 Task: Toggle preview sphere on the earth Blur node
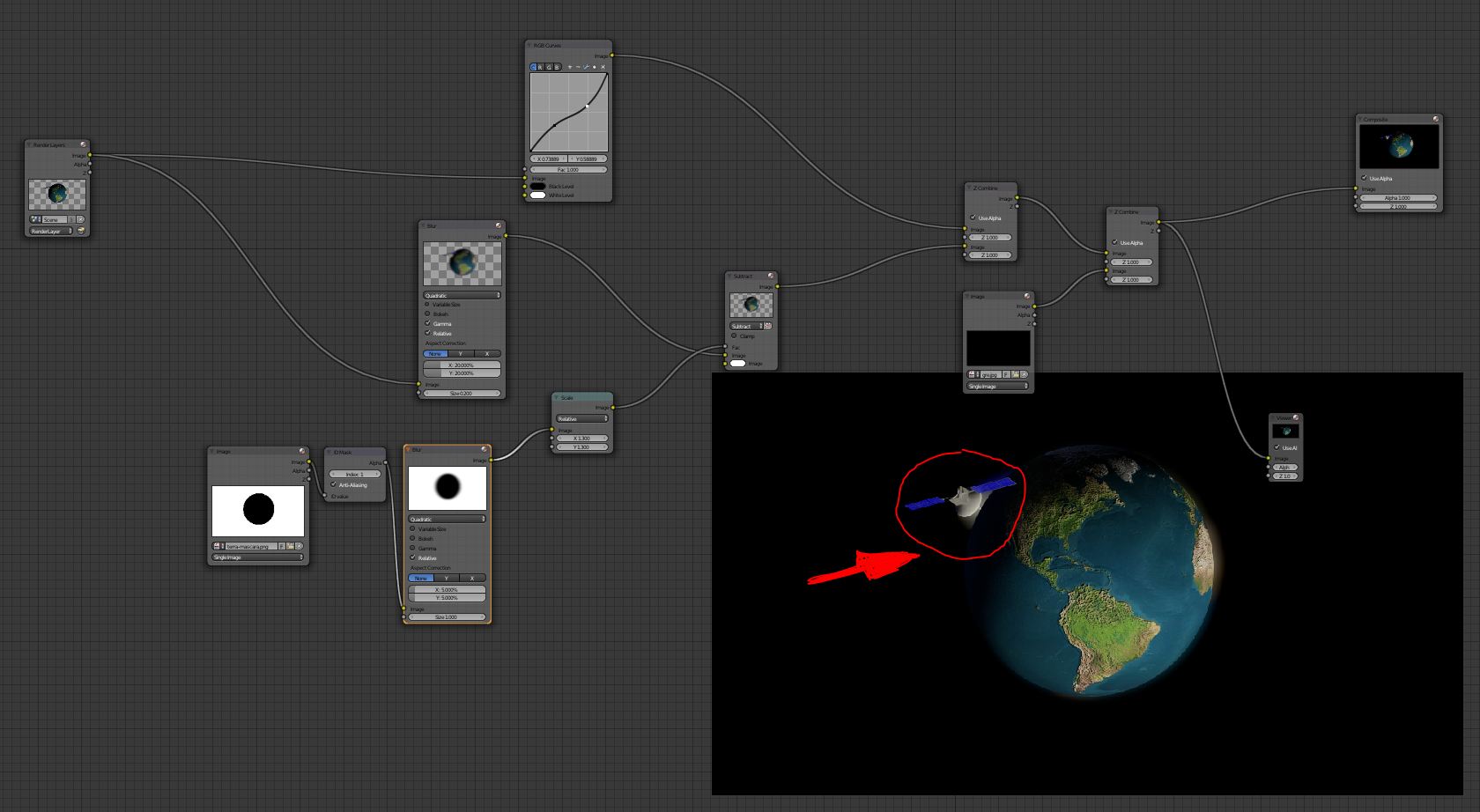coord(499,225)
